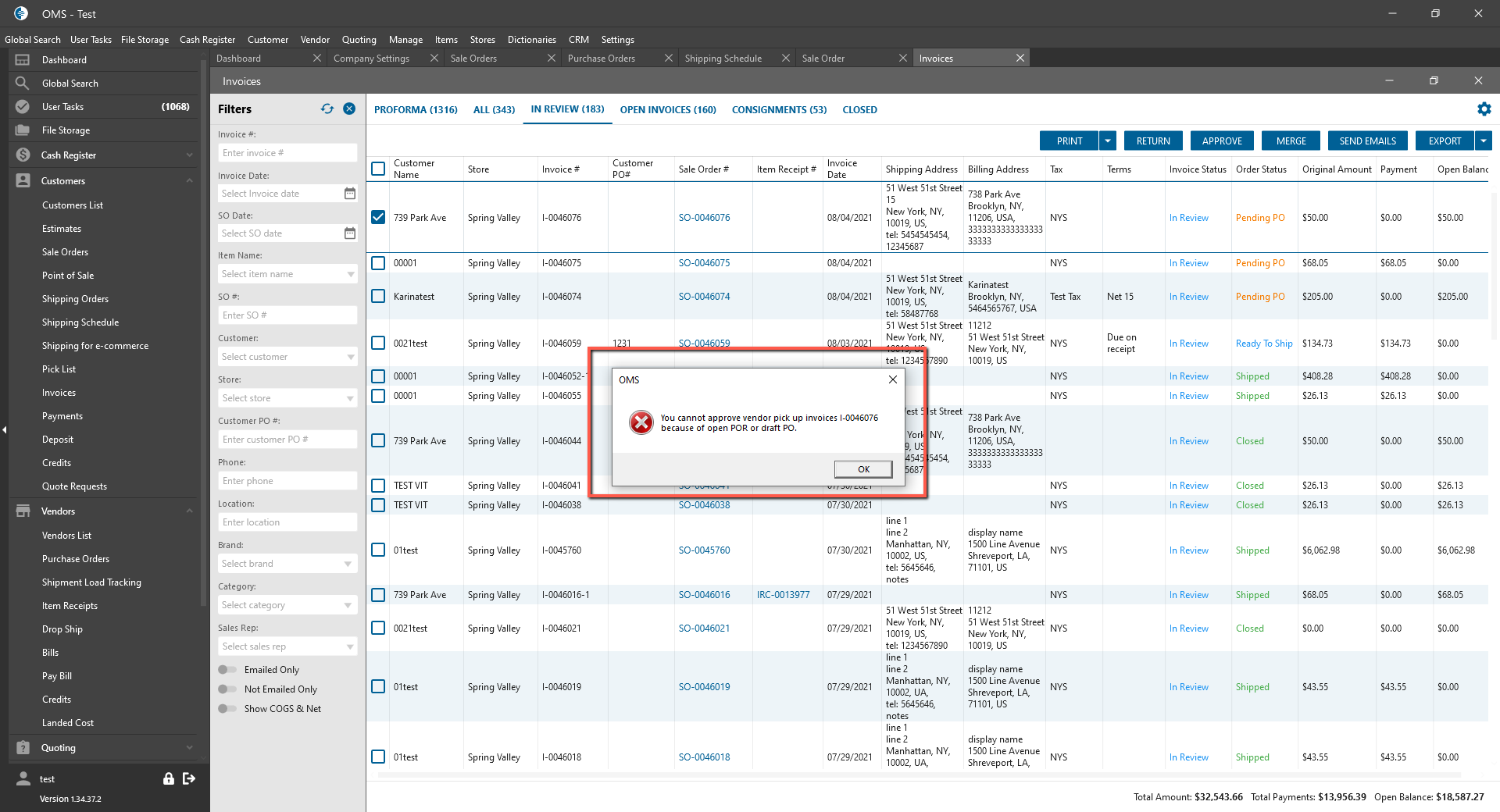The image size is (1500, 812).
Task: Click the APPROVE button
Action: [1222, 141]
